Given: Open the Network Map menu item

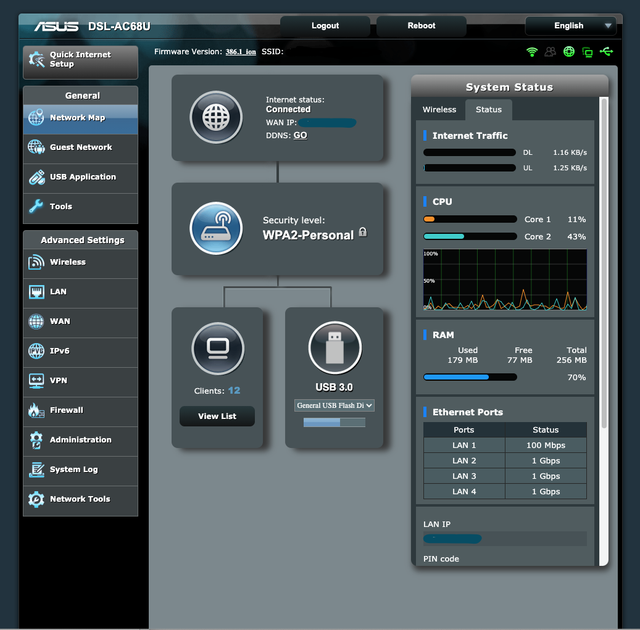Looking at the screenshot, I should click(80, 119).
